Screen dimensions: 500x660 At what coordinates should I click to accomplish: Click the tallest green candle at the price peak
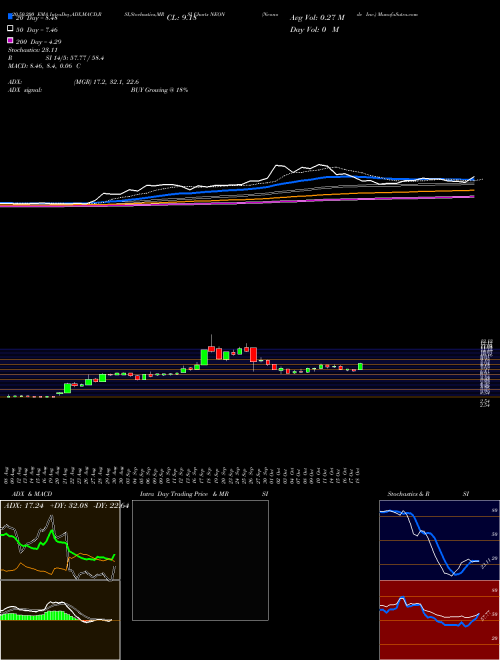(204, 357)
